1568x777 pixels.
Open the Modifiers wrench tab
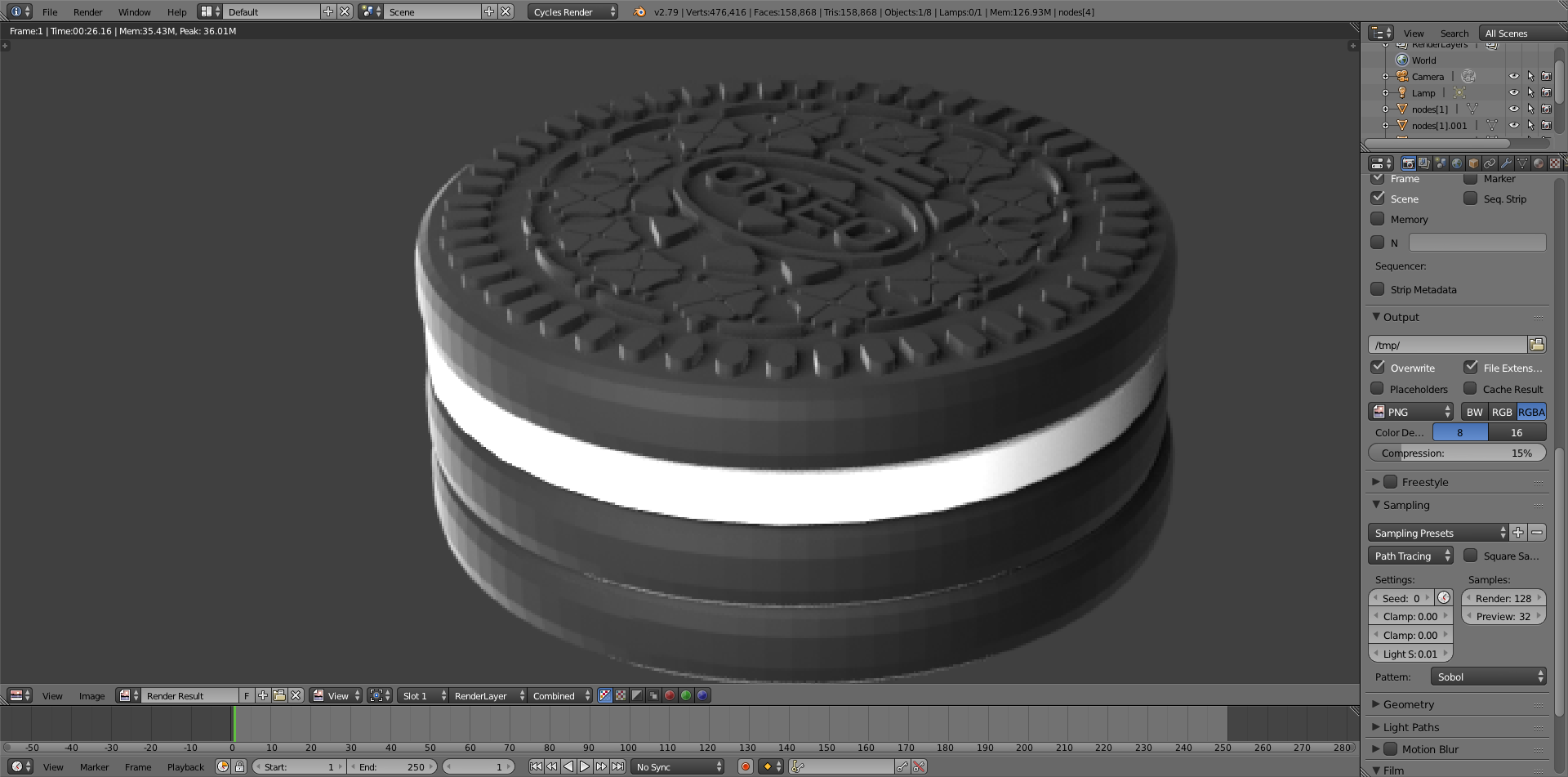[1506, 163]
